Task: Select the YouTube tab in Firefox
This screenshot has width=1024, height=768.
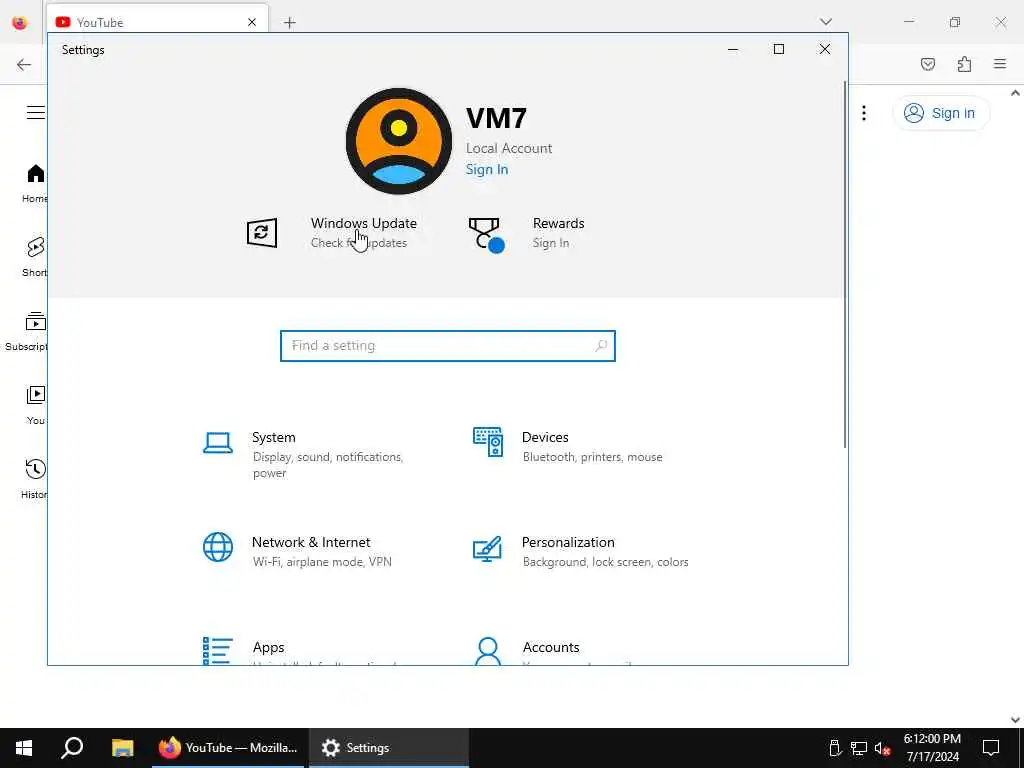Action: point(157,22)
